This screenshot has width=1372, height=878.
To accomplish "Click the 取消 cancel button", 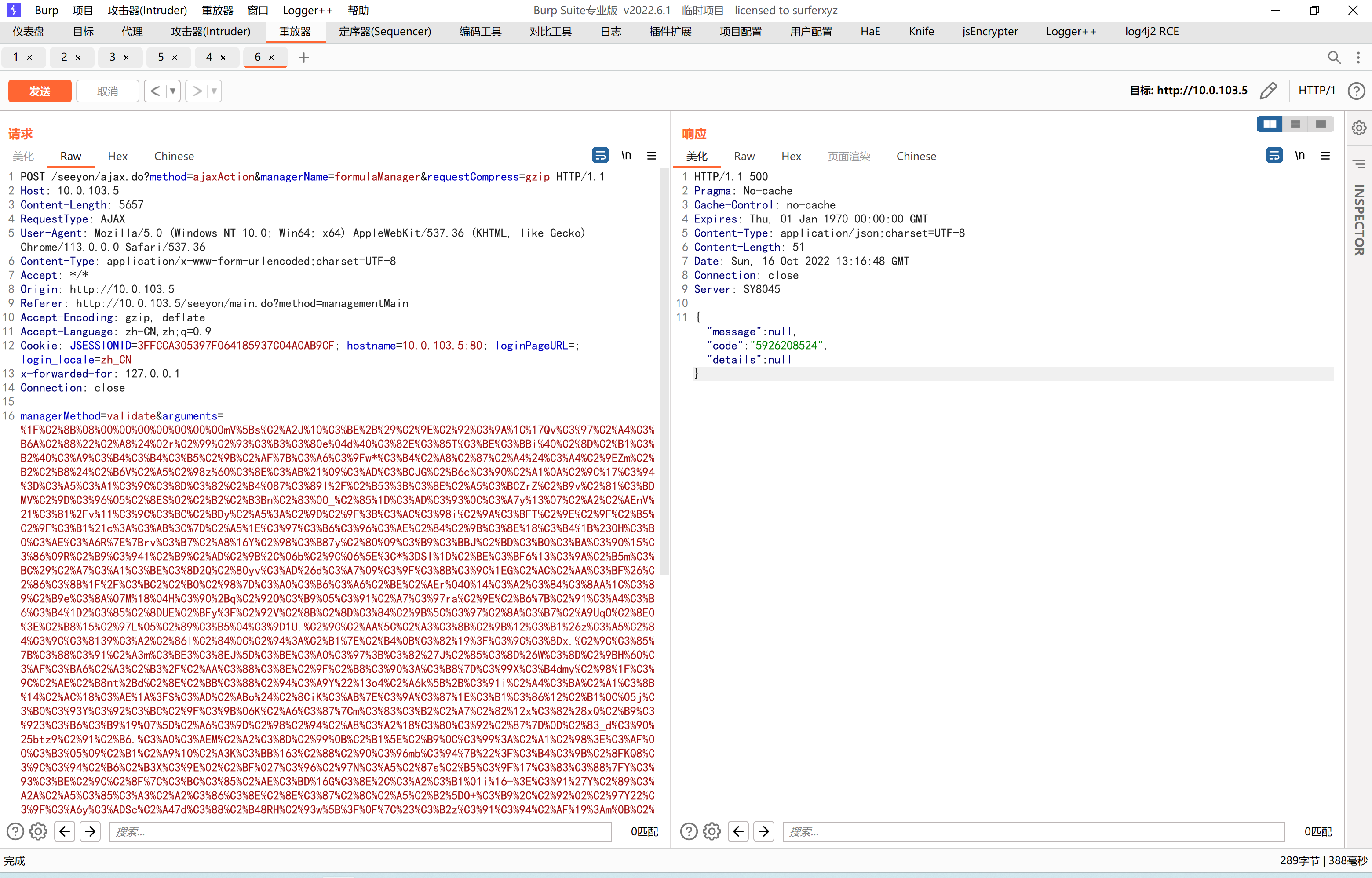I will pos(107,91).
